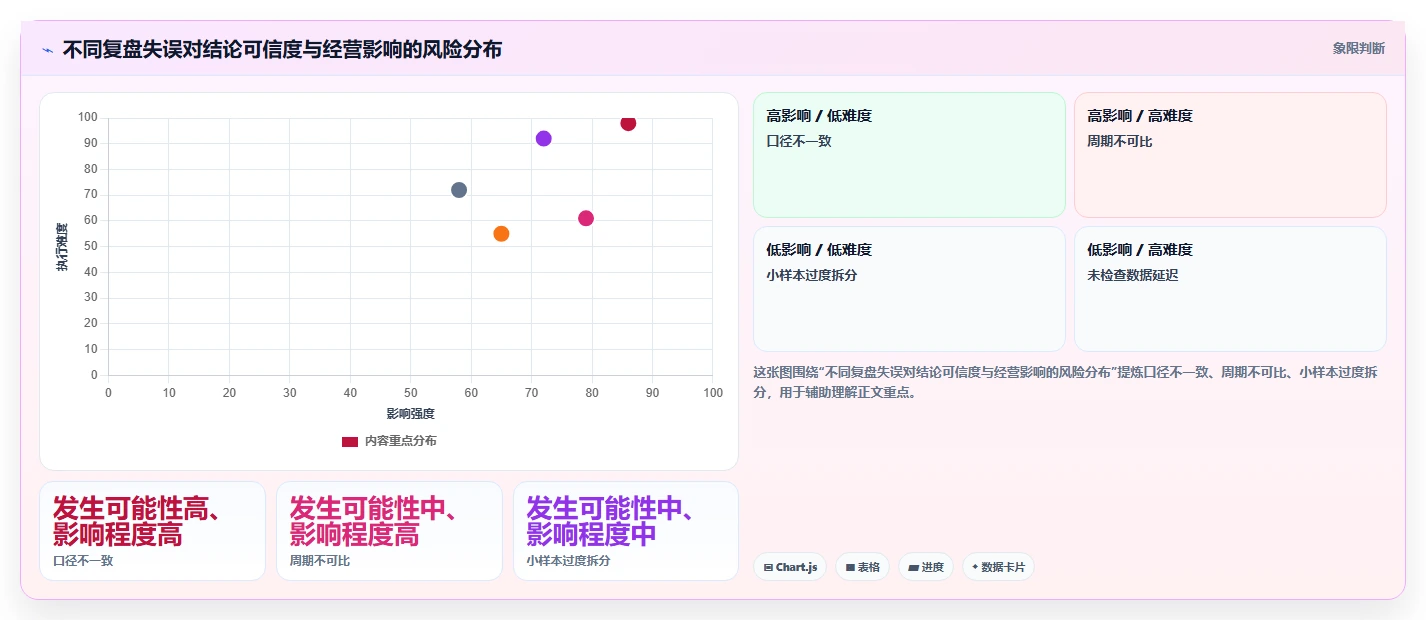
Task: Select the 高影响 / 高难度 quadrant card
Action: (x=1230, y=155)
